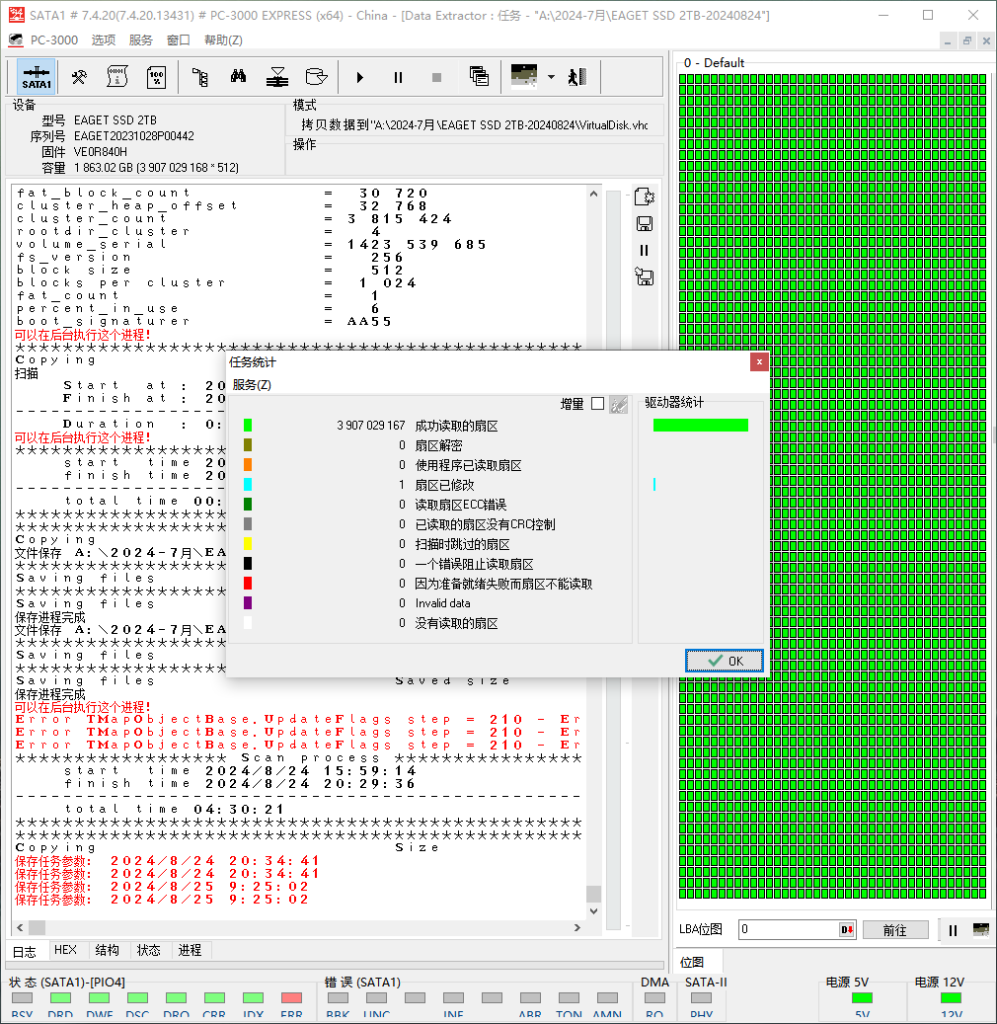The image size is (997, 1024).
Task: Click the 3 907 029 167 sector count value
Action: point(371,426)
